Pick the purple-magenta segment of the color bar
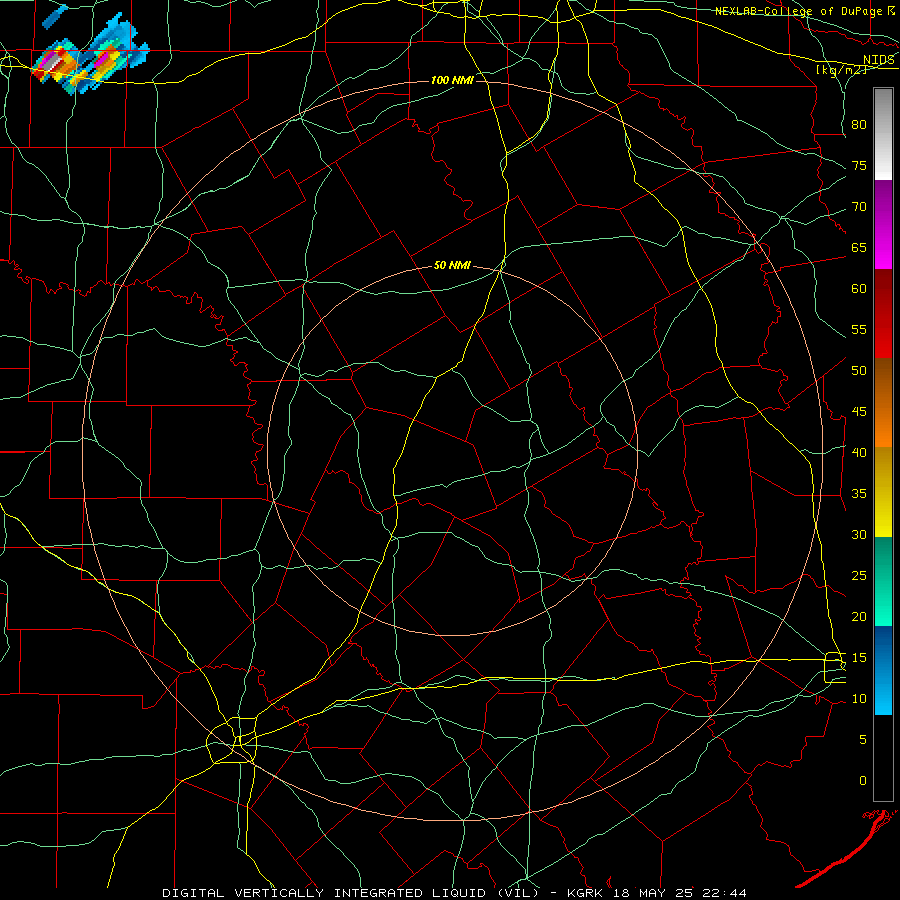The image size is (900, 900). tap(883, 224)
